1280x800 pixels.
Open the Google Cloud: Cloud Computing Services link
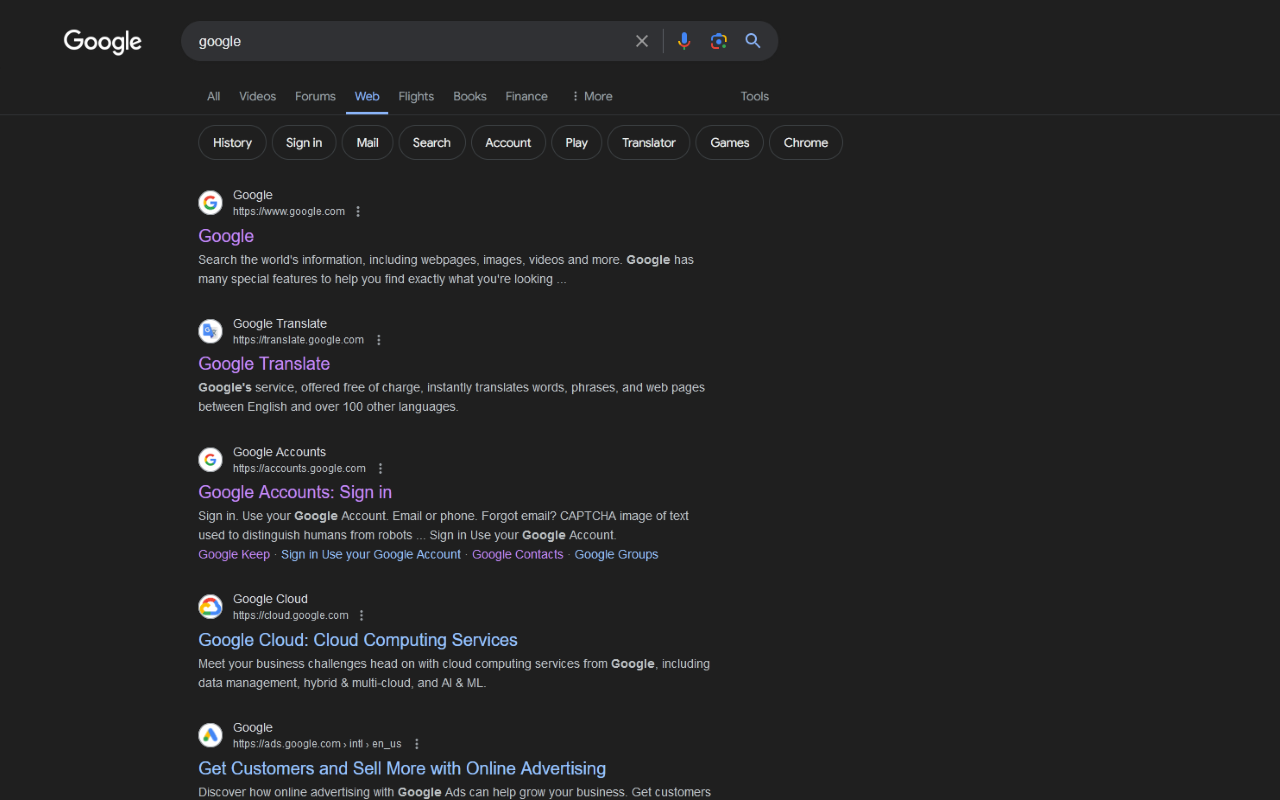click(357, 639)
